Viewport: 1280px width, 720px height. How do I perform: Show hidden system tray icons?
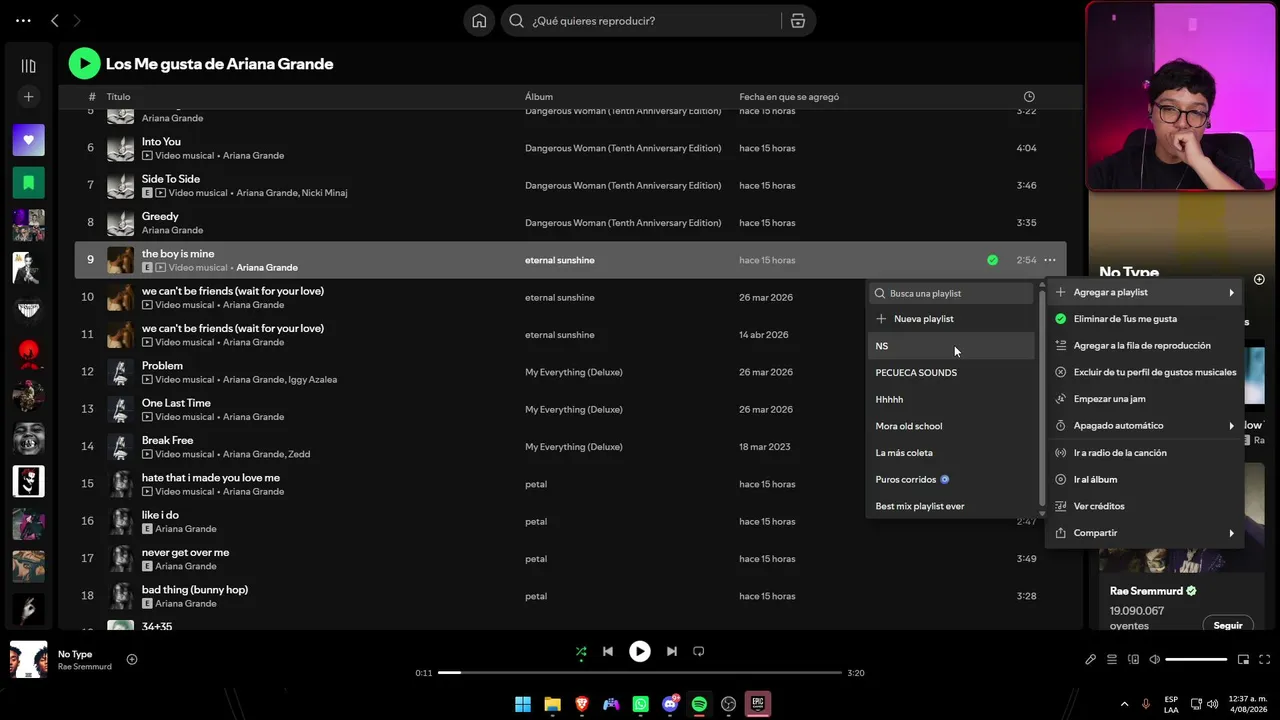pos(1124,704)
